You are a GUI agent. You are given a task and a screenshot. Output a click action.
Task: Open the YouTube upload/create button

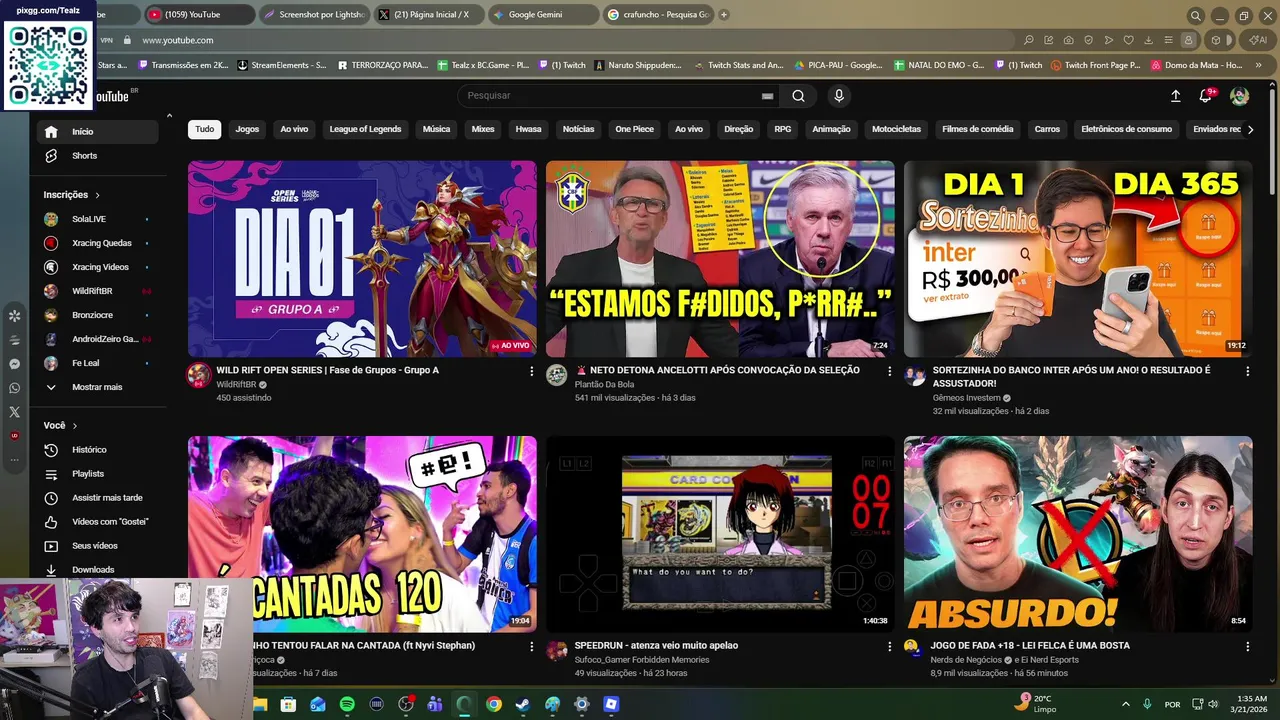point(1175,96)
